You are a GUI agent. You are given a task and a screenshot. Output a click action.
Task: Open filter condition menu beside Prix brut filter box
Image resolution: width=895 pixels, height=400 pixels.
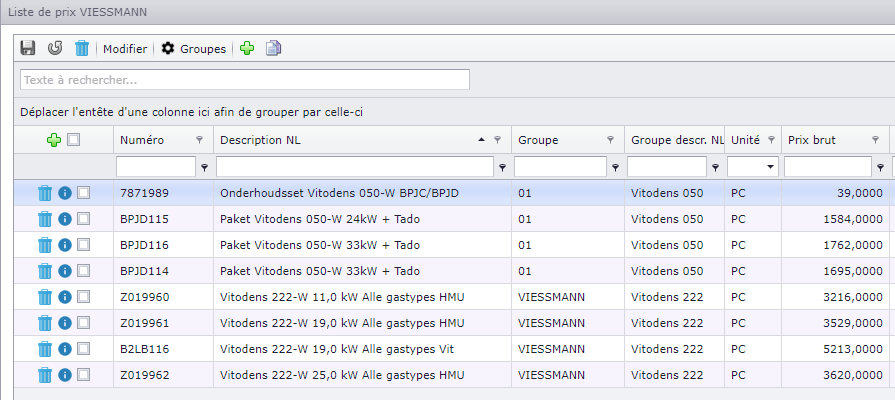click(x=881, y=168)
